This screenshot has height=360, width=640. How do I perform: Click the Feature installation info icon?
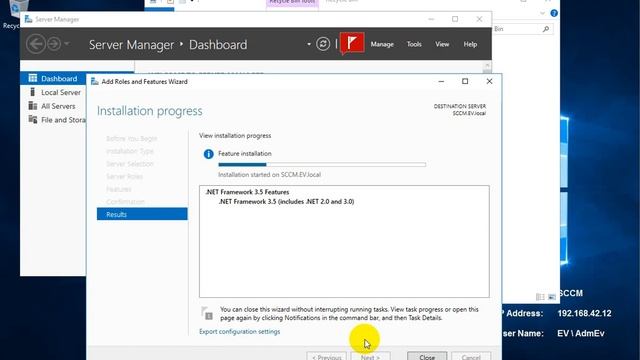point(209,154)
